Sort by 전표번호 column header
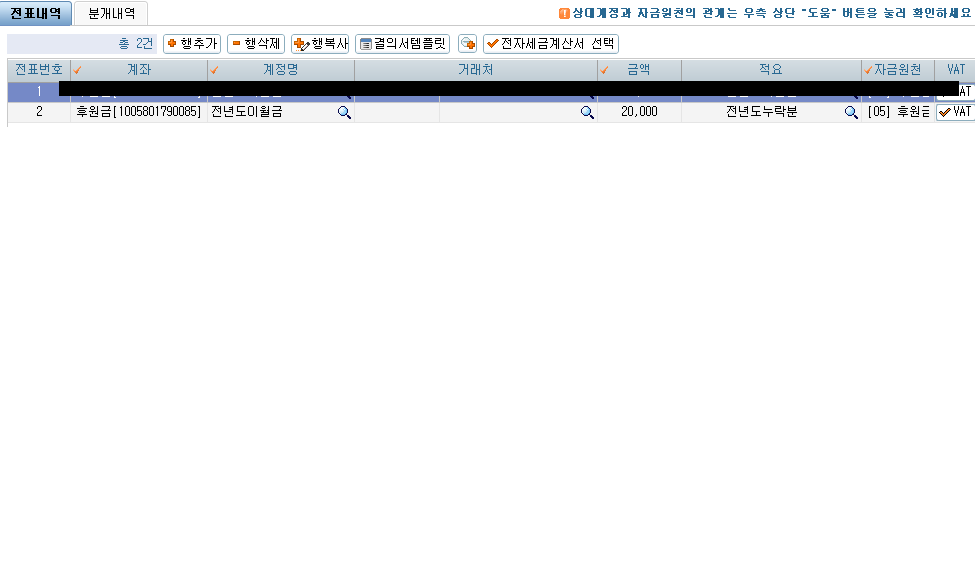 pos(39,70)
